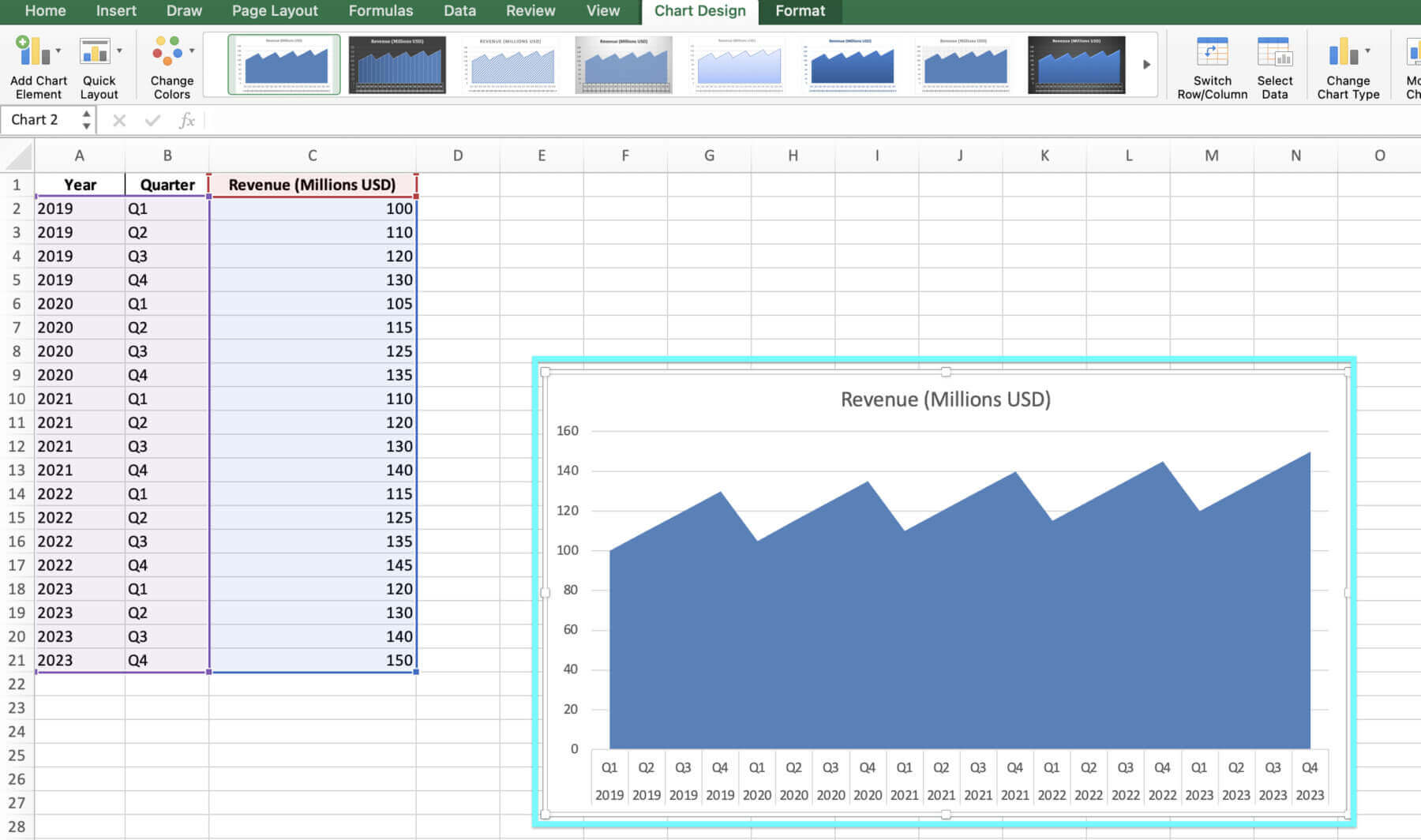
Task: Click the Revenue (Millions USD) header cell
Action: click(313, 185)
